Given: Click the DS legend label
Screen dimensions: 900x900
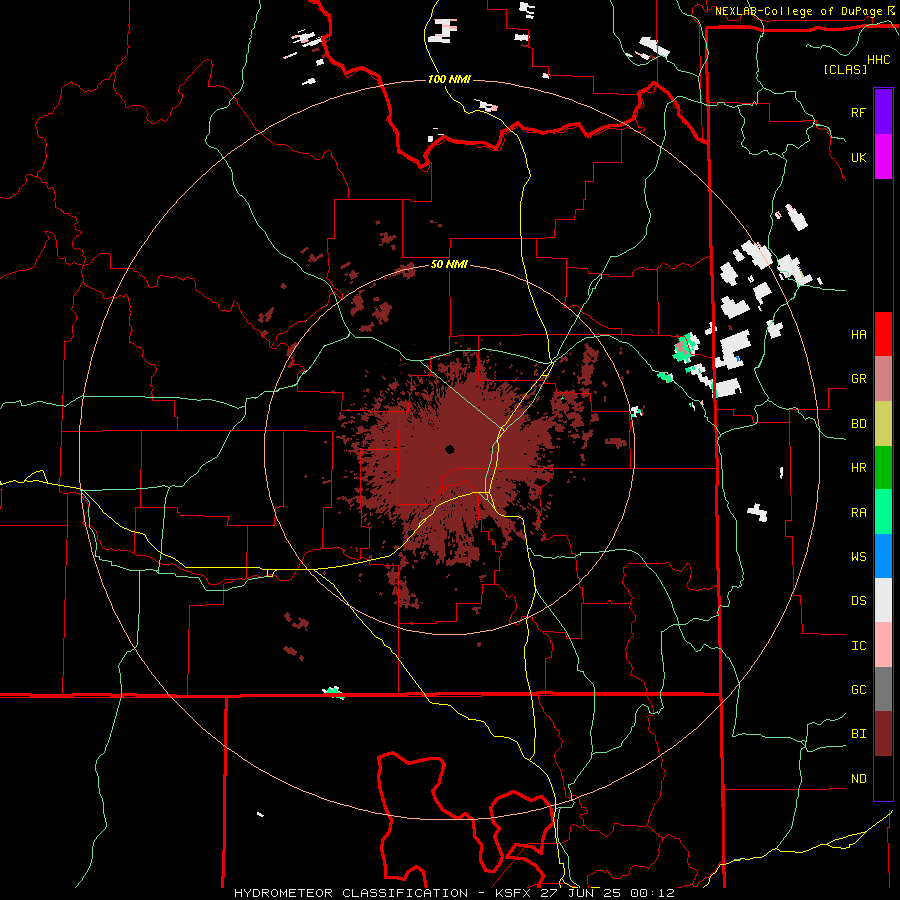Looking at the screenshot, I should 859,601.
